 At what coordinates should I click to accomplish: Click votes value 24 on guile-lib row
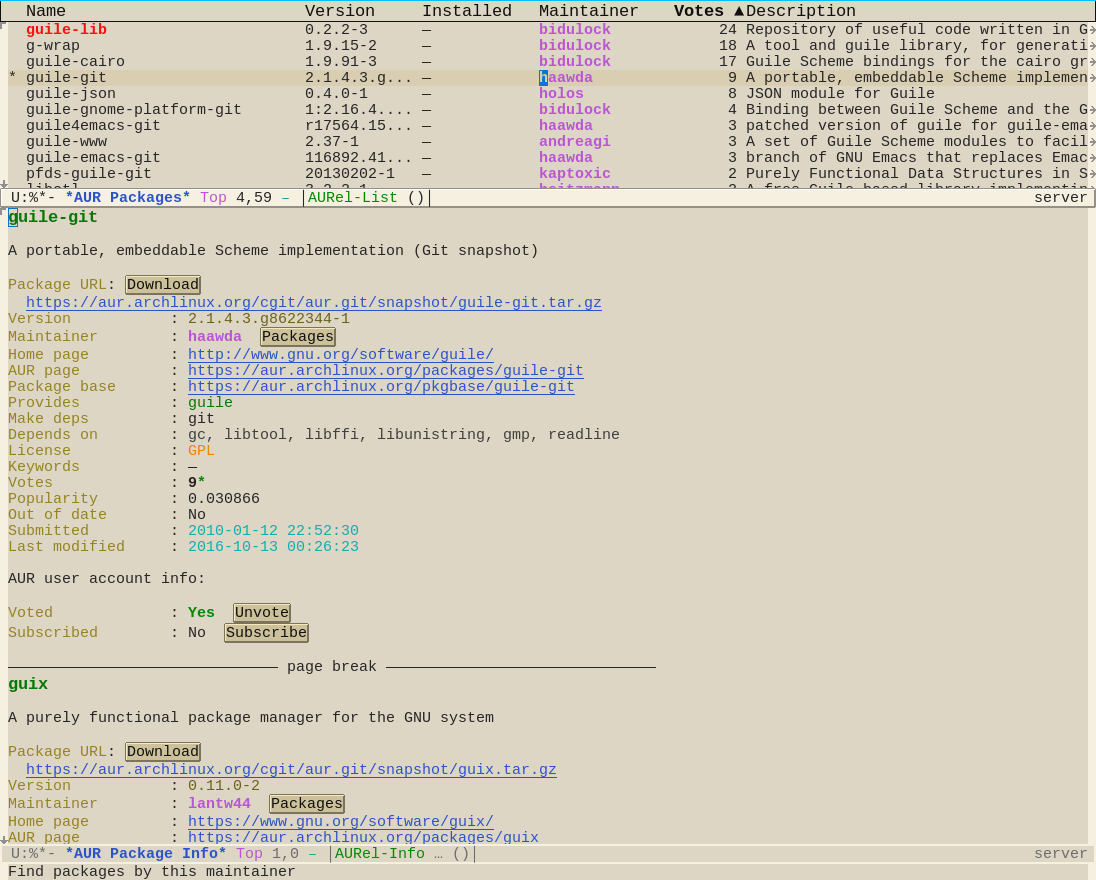(x=728, y=29)
